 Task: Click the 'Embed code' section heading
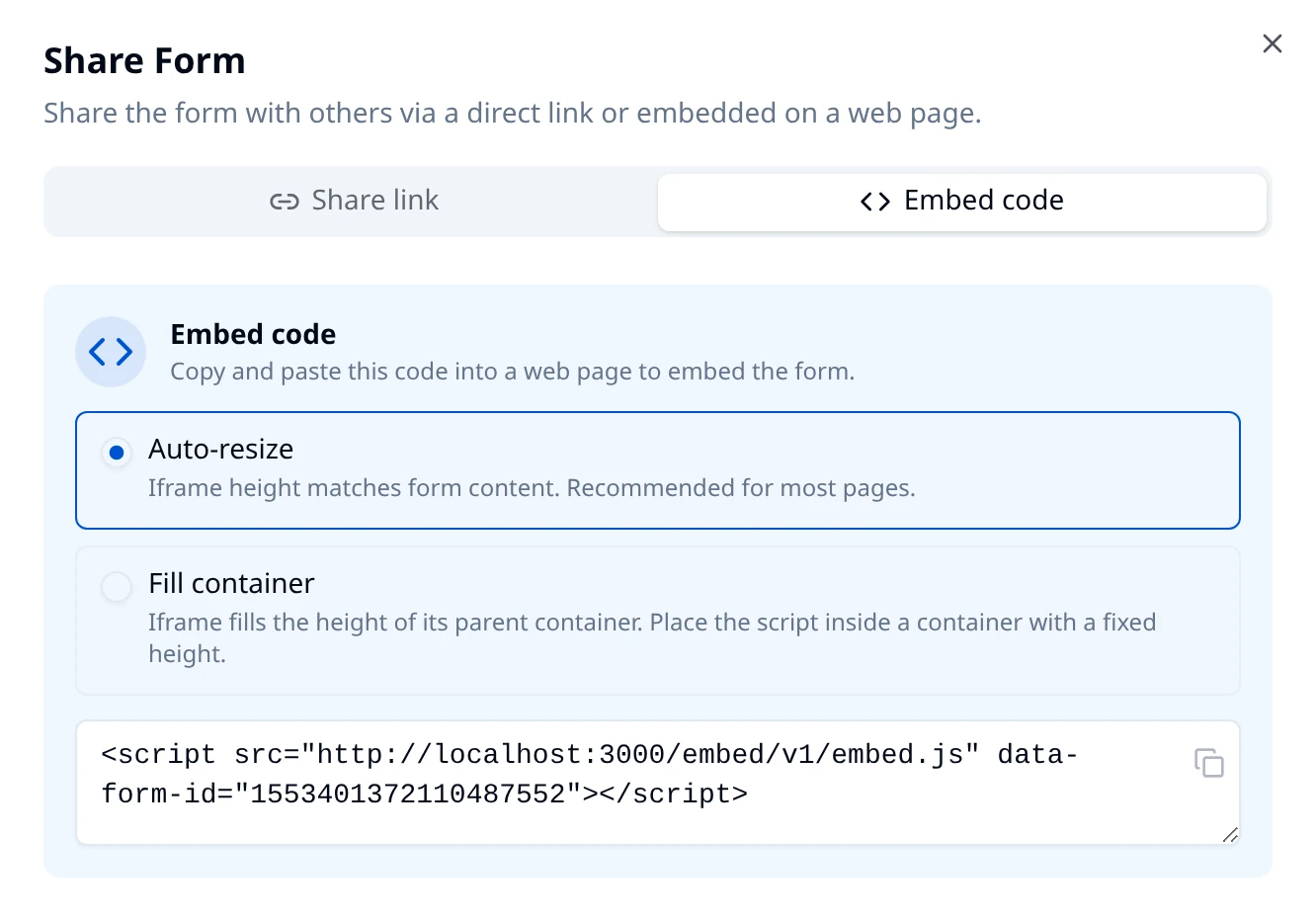[253, 334]
